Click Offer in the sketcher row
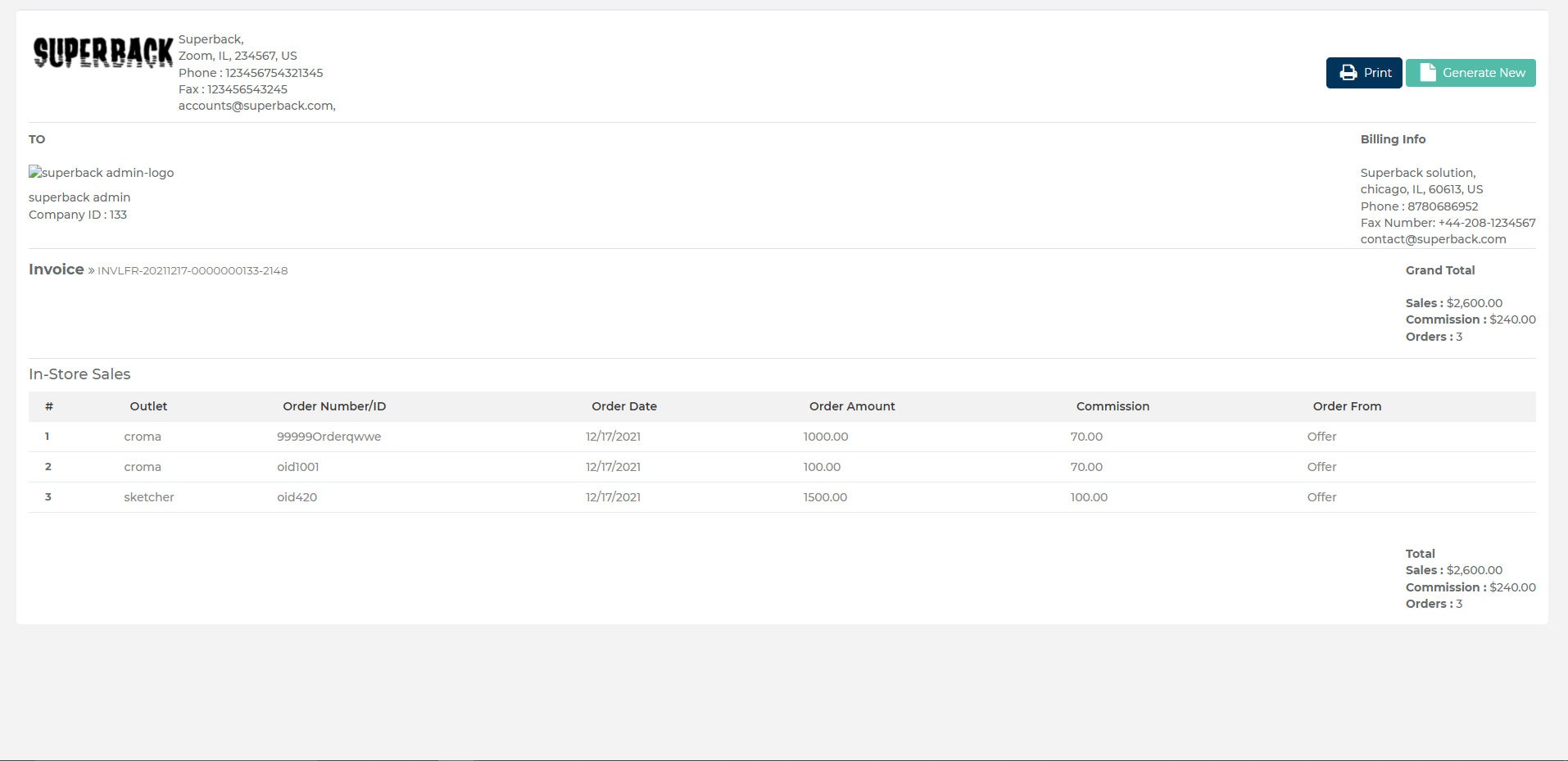This screenshot has height=761, width=1568. click(1321, 497)
